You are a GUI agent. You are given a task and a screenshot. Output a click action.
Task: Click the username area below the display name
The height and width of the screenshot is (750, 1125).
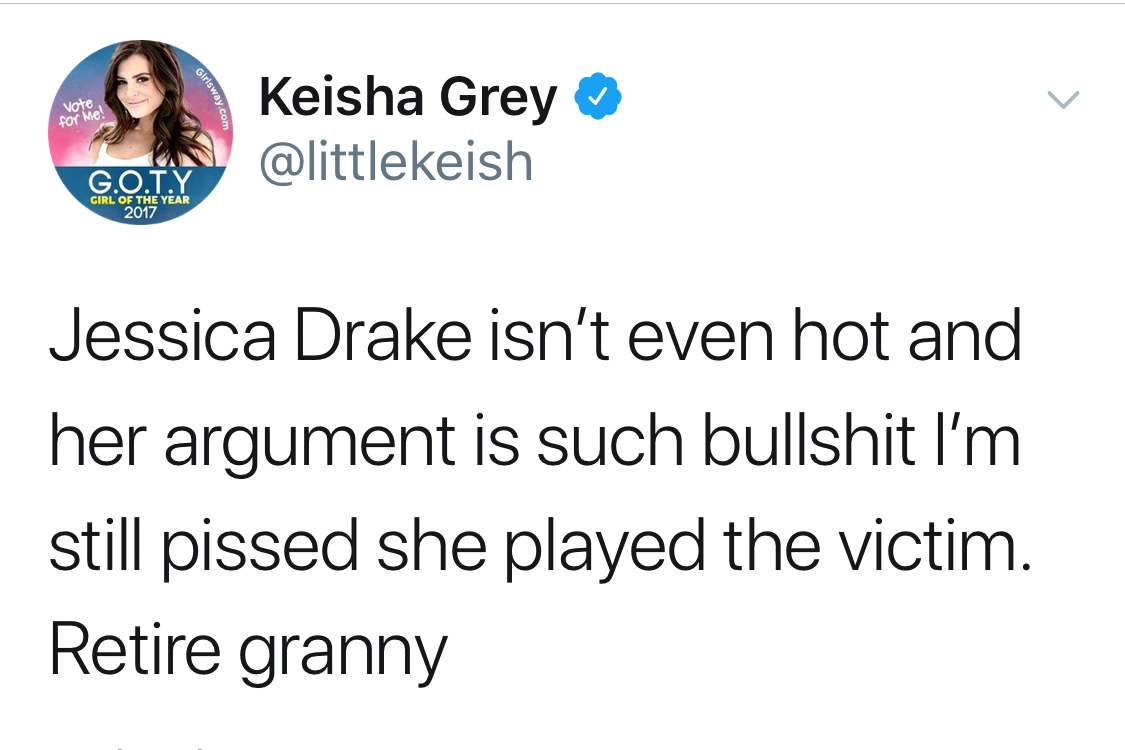396,160
